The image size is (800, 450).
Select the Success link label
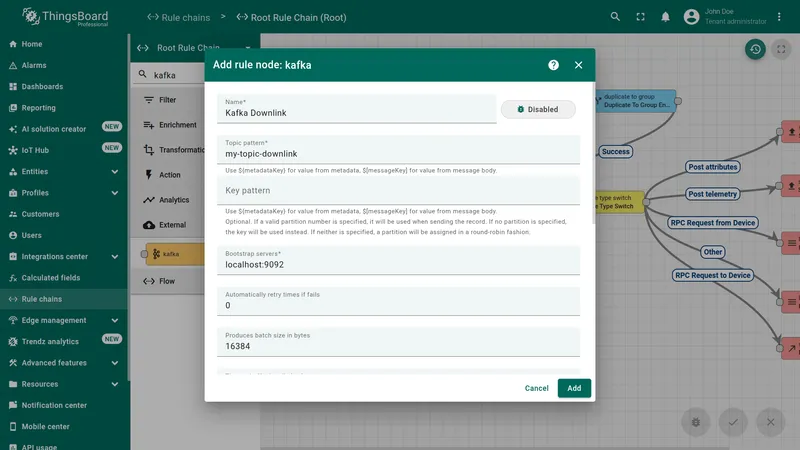point(615,152)
